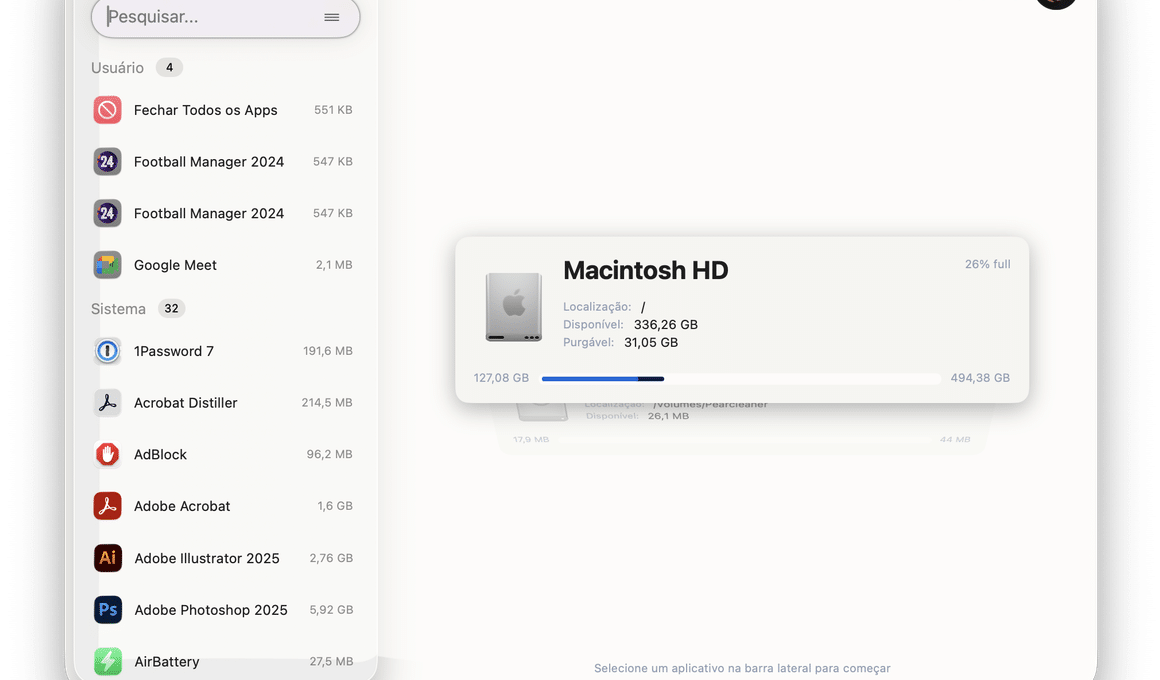Open the search filter menu icon
The image size is (1160, 680).
point(331,17)
